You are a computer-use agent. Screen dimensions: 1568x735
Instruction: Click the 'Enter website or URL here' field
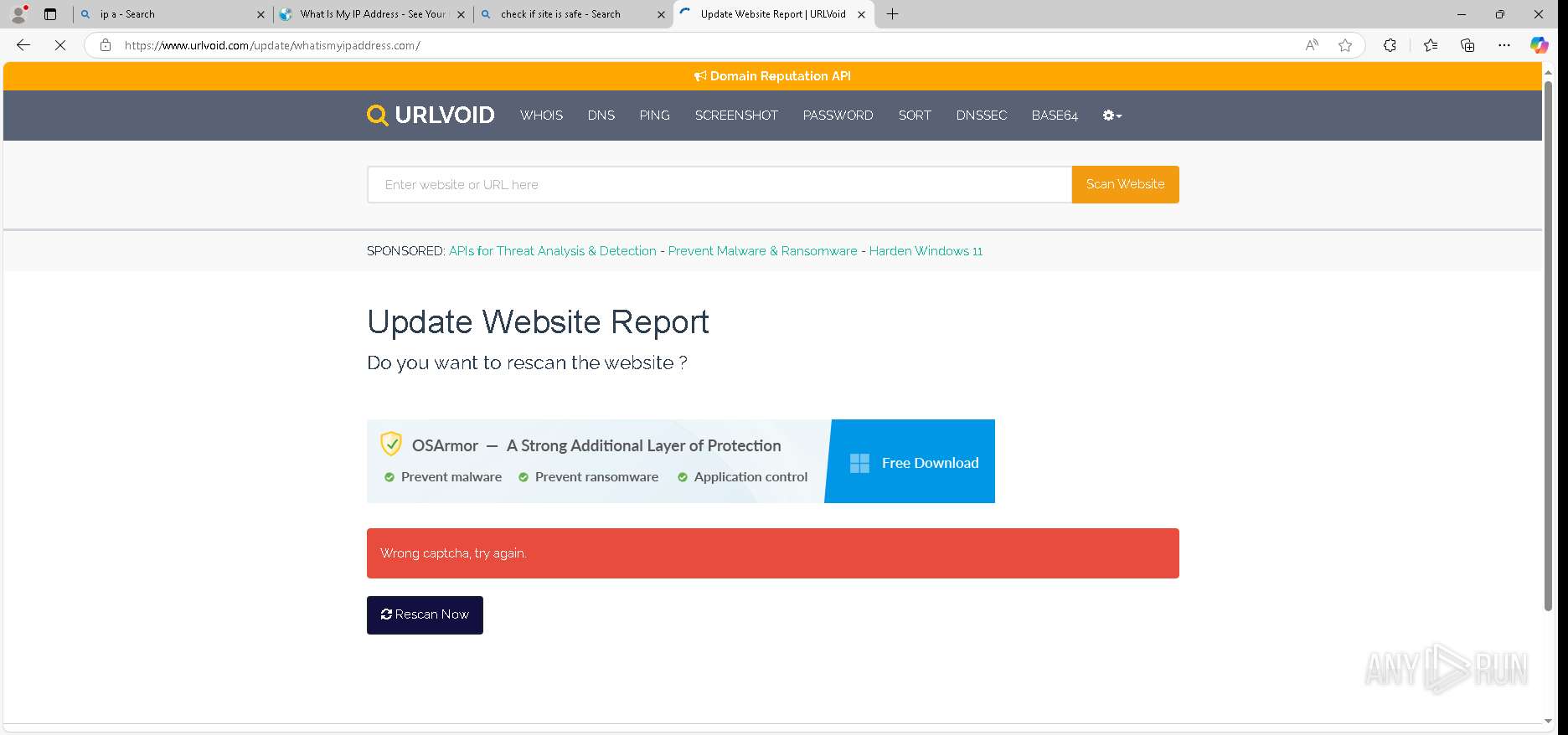coord(720,184)
